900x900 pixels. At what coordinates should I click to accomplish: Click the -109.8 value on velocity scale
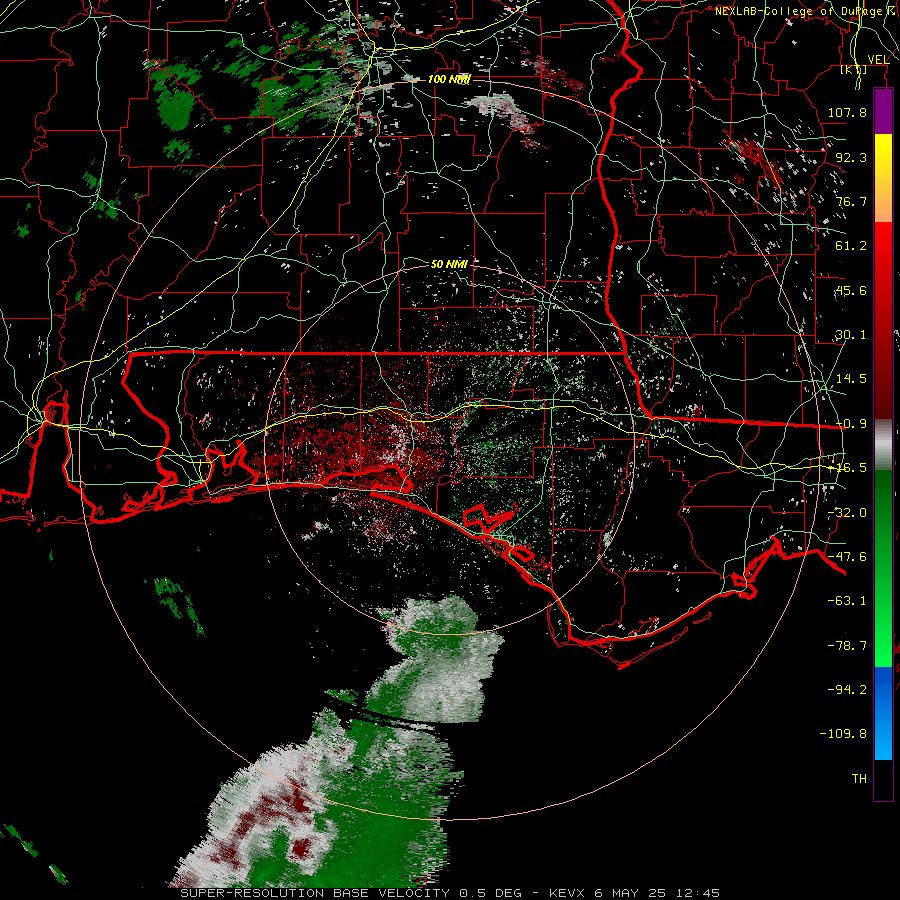843,734
